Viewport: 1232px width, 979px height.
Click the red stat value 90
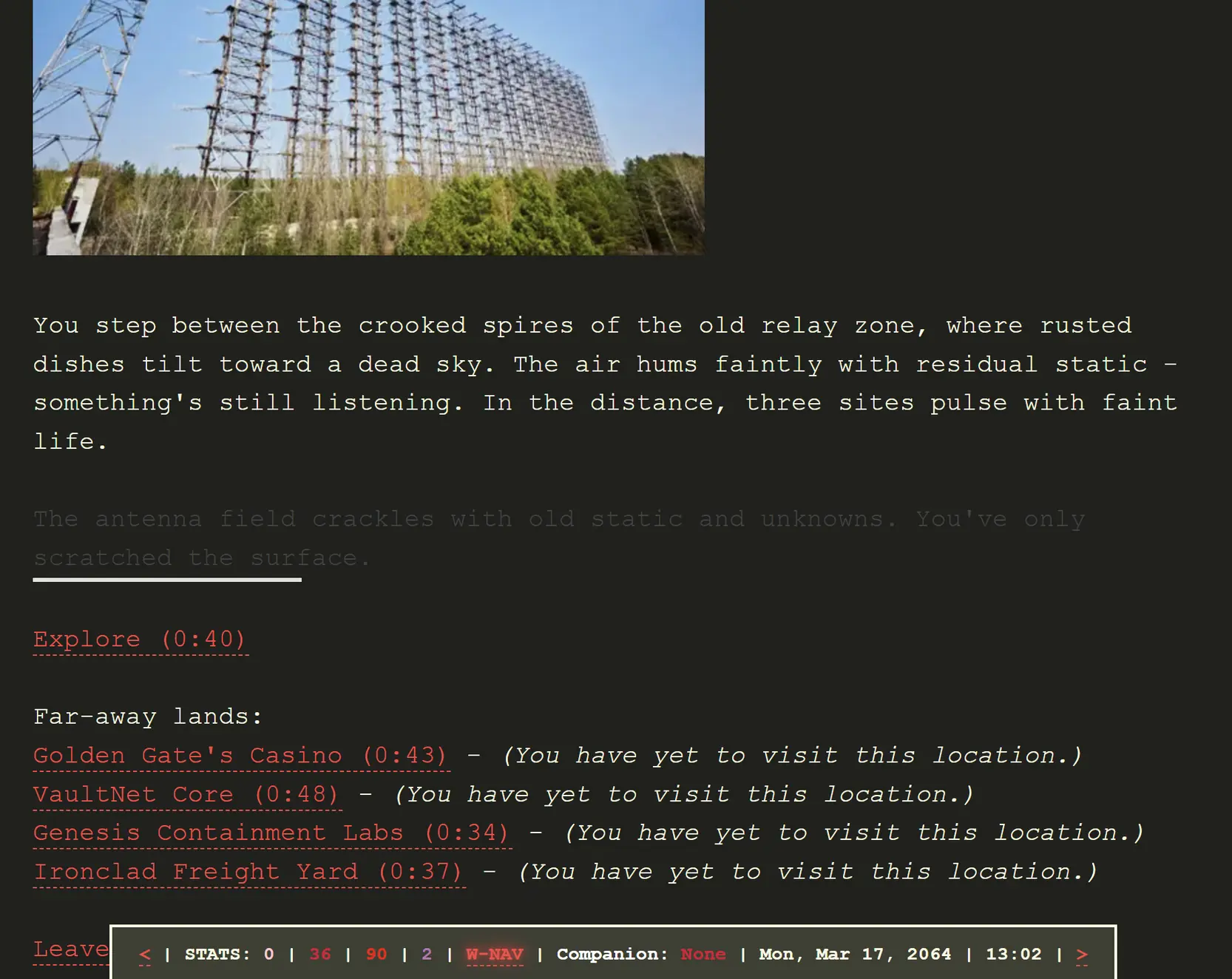pyautogui.click(x=376, y=955)
